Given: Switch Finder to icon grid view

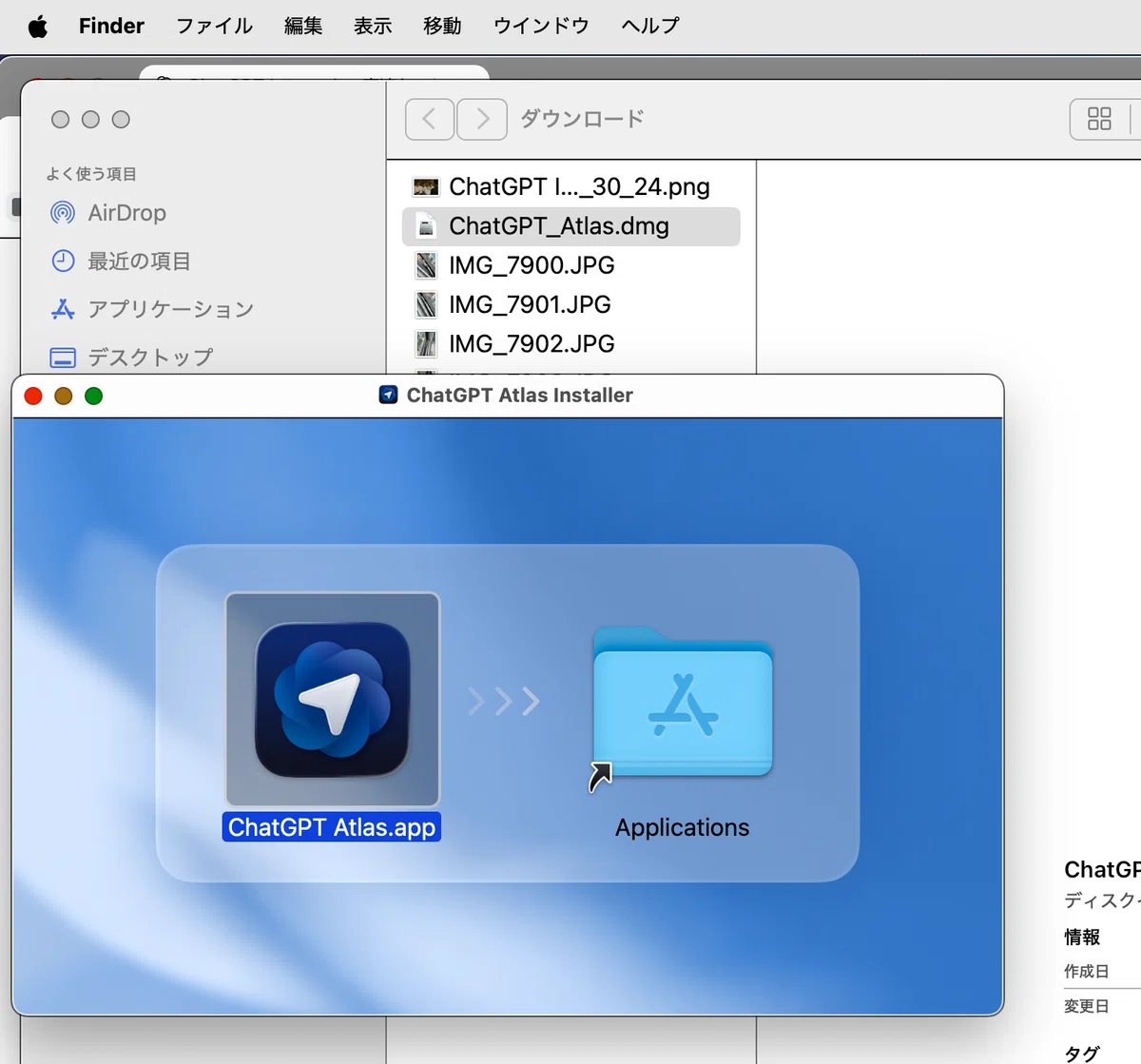Looking at the screenshot, I should (x=1100, y=119).
